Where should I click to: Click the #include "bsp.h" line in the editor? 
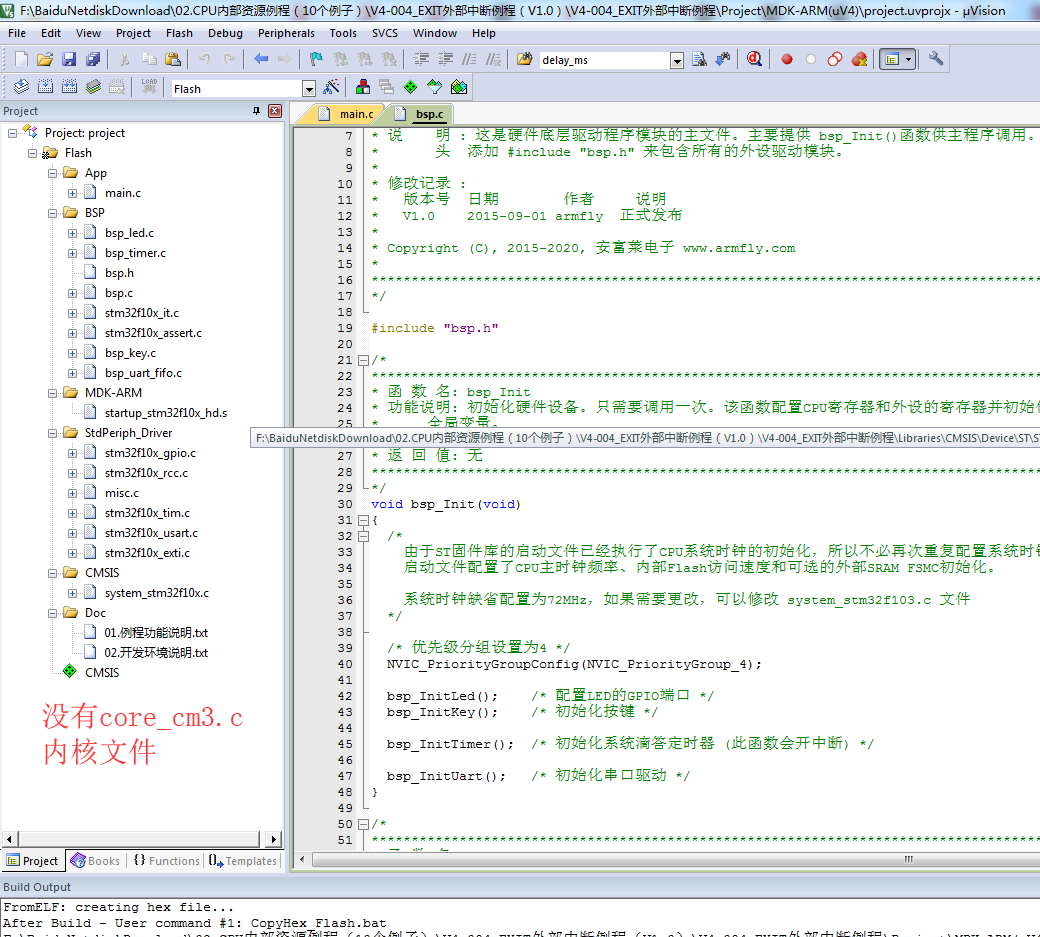pos(434,328)
